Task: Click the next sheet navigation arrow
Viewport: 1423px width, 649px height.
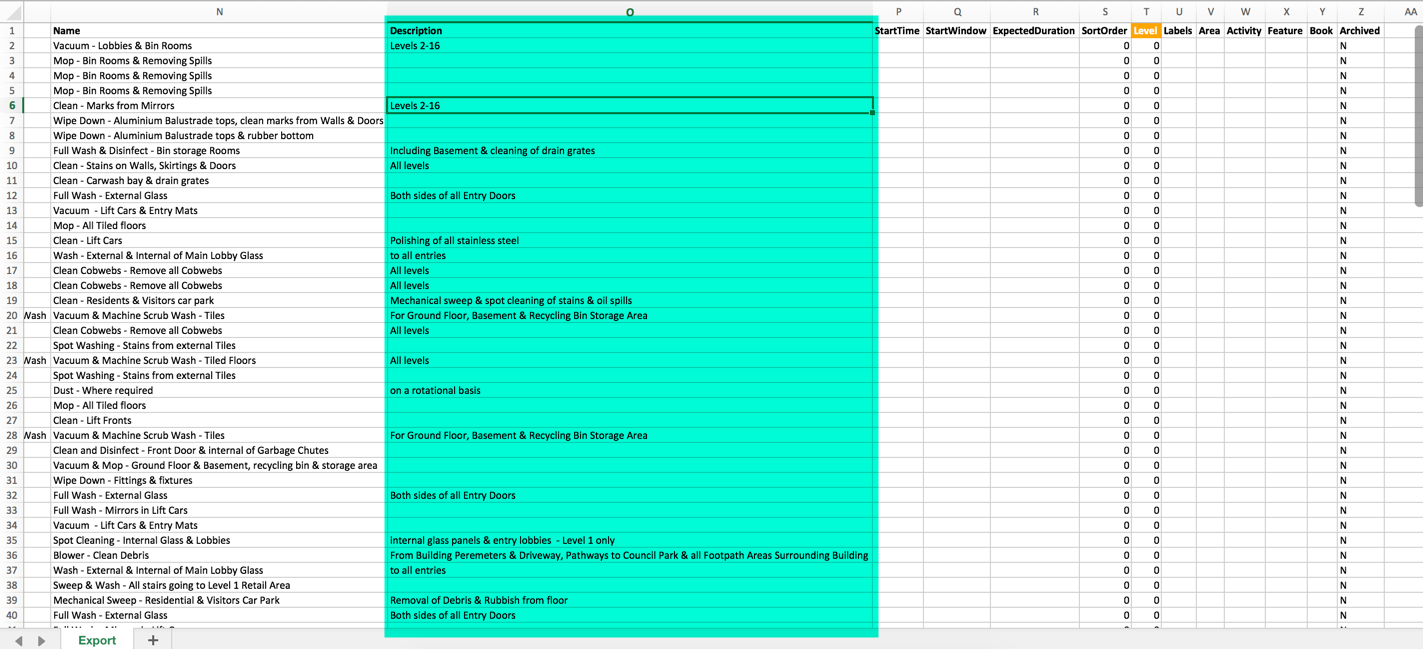Action: [41, 640]
